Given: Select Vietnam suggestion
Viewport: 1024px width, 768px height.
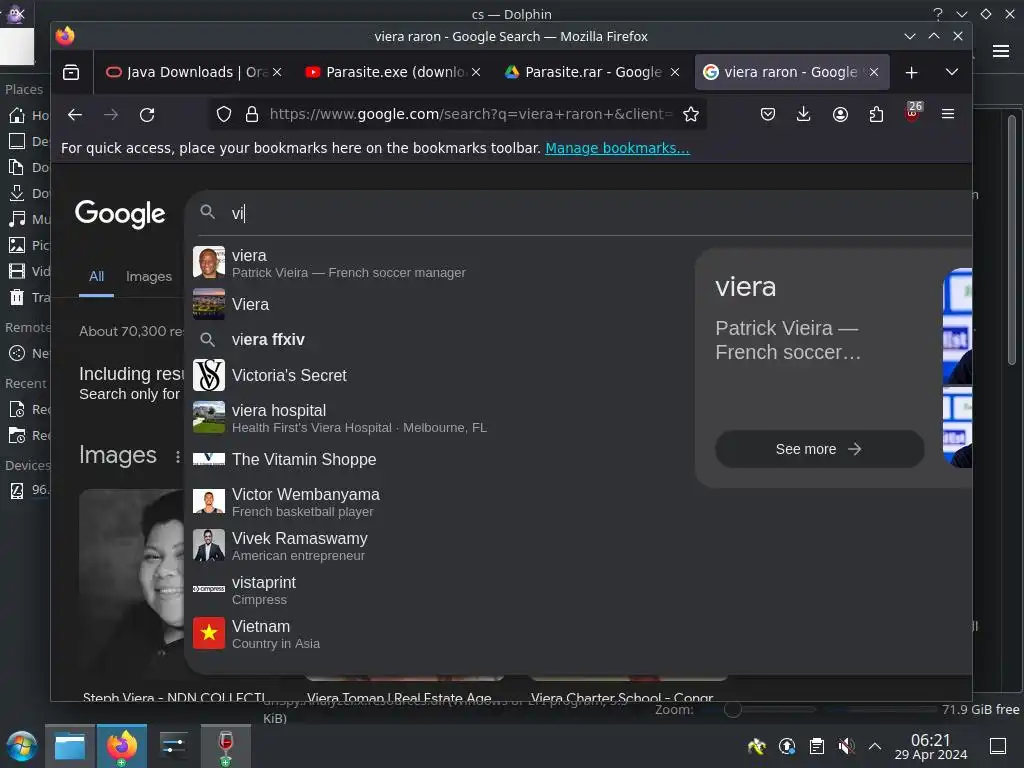Looking at the screenshot, I should pyautogui.click(x=438, y=633).
